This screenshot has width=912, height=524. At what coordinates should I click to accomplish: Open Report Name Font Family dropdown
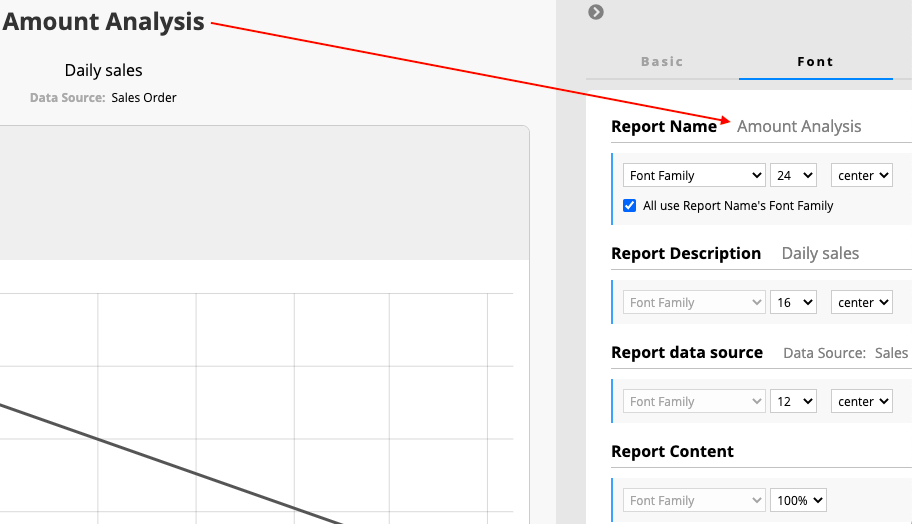[x=694, y=175]
